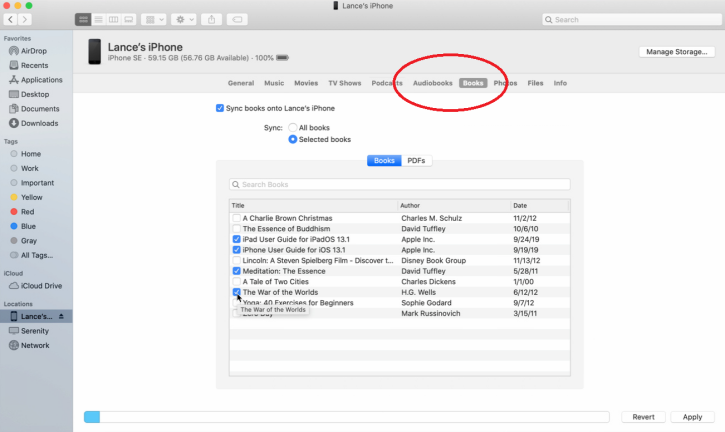Open All Tags in sidebar
725x432 pixels.
tap(36, 255)
